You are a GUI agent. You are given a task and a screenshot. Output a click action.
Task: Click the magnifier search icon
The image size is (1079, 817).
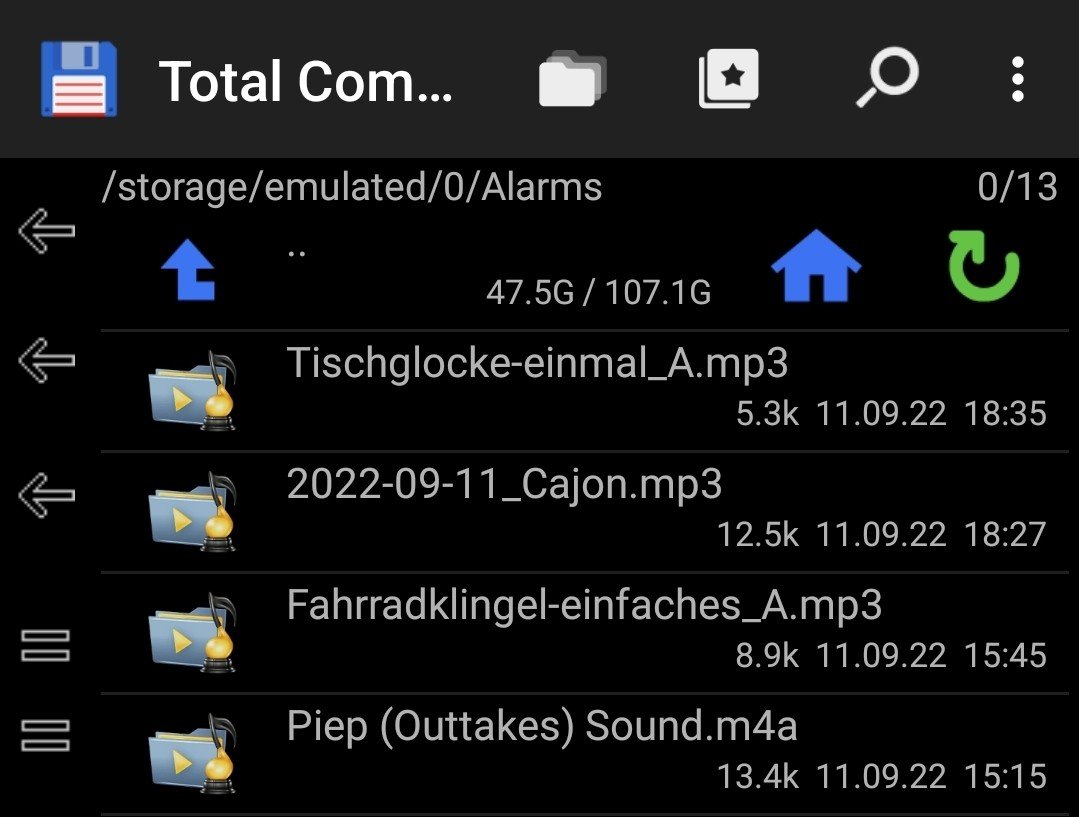tap(886, 79)
